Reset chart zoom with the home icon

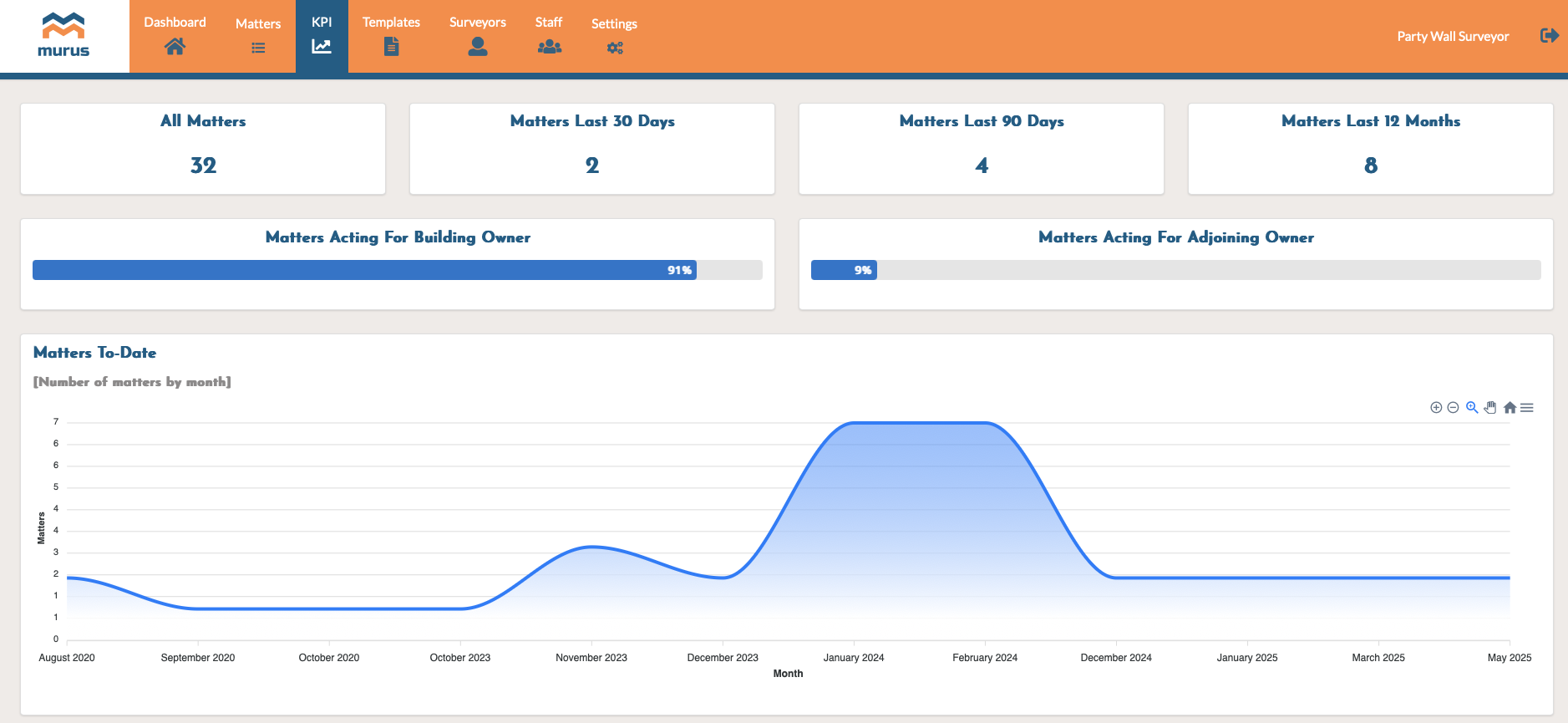point(1510,408)
